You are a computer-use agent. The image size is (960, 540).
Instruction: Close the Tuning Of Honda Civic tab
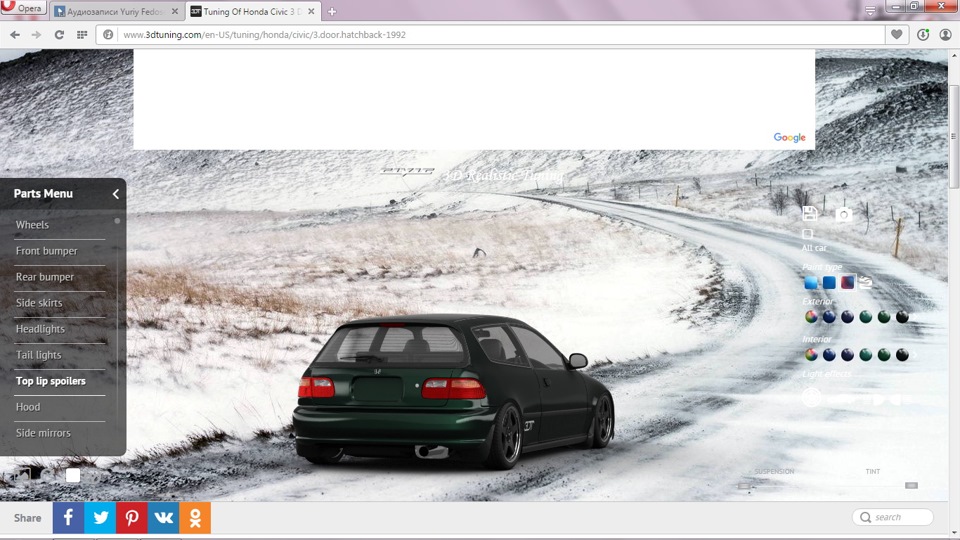(x=311, y=12)
